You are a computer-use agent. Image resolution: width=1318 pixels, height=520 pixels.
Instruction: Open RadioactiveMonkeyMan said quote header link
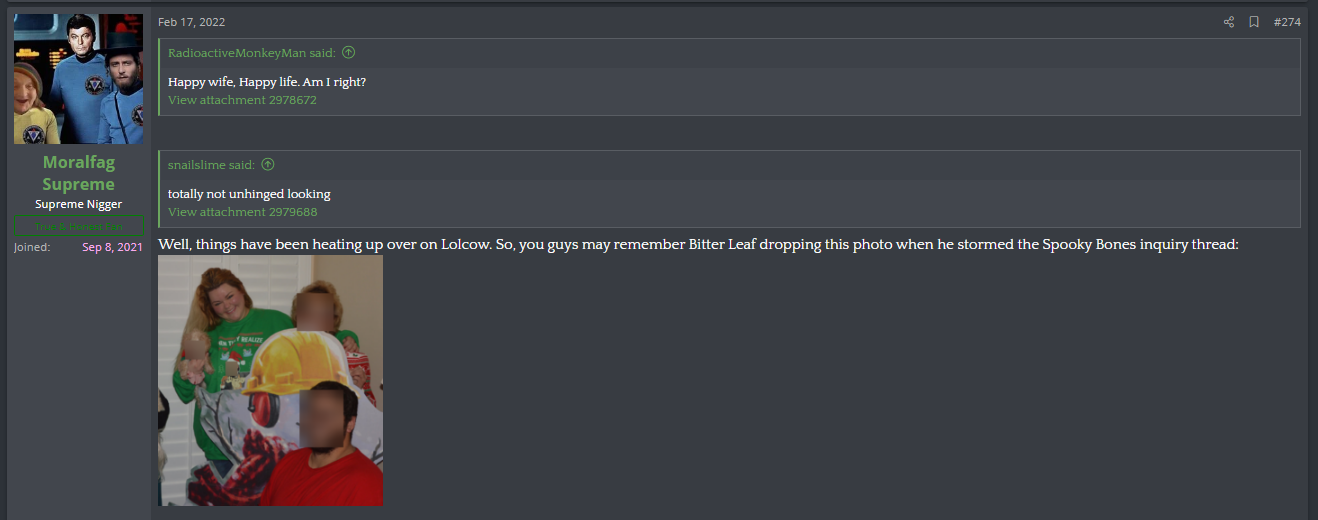pos(252,53)
